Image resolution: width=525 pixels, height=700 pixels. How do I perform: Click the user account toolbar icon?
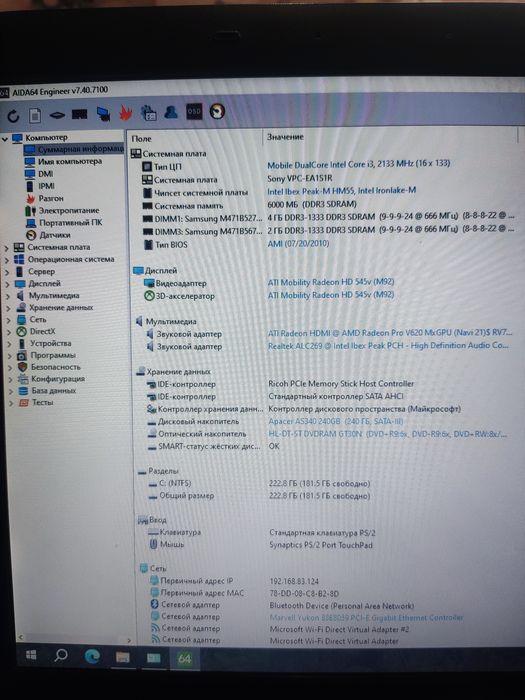point(171,112)
